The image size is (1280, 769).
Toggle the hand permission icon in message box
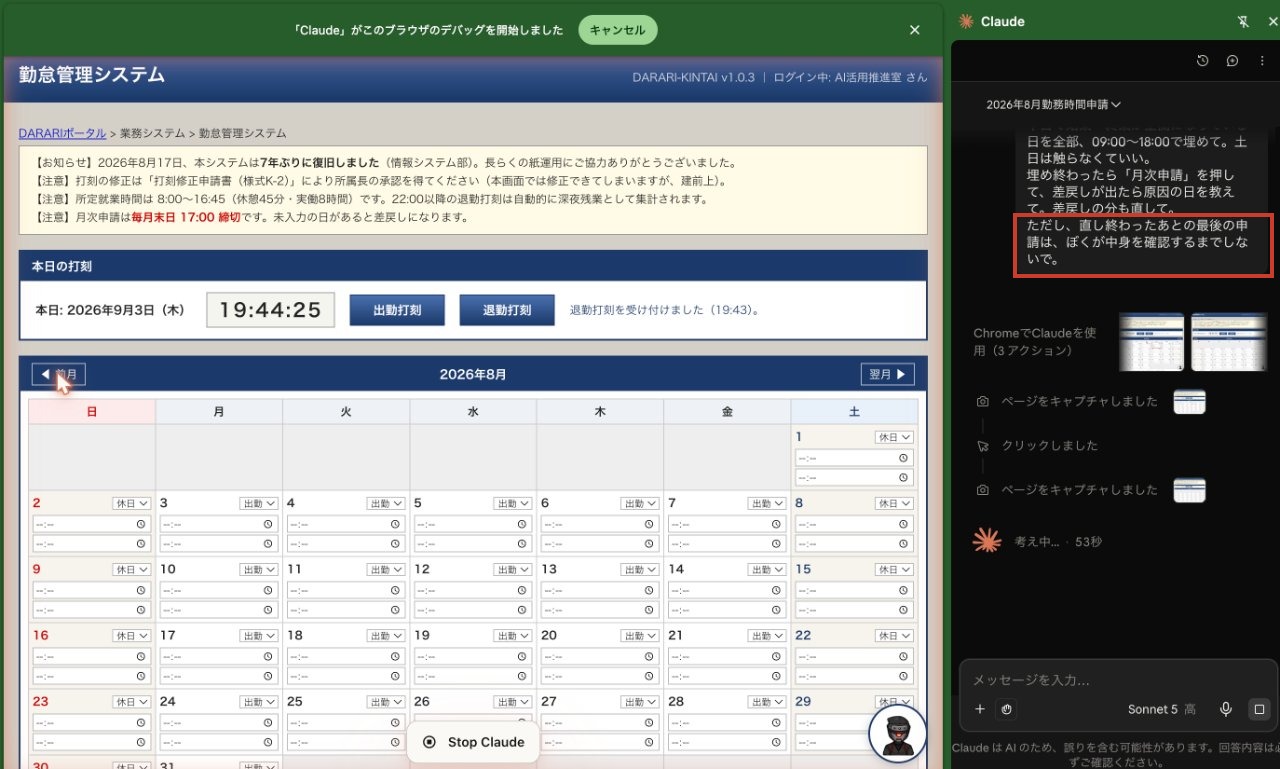point(1007,709)
